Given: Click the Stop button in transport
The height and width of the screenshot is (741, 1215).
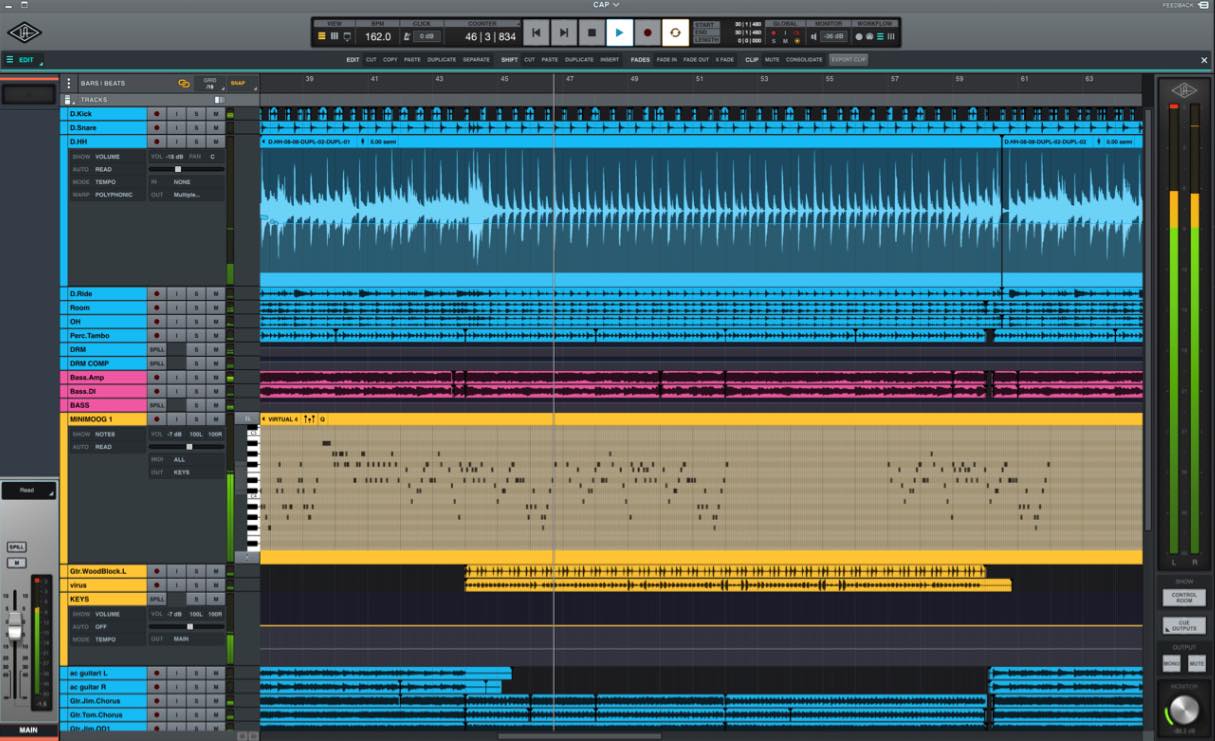Looking at the screenshot, I should pos(591,33).
